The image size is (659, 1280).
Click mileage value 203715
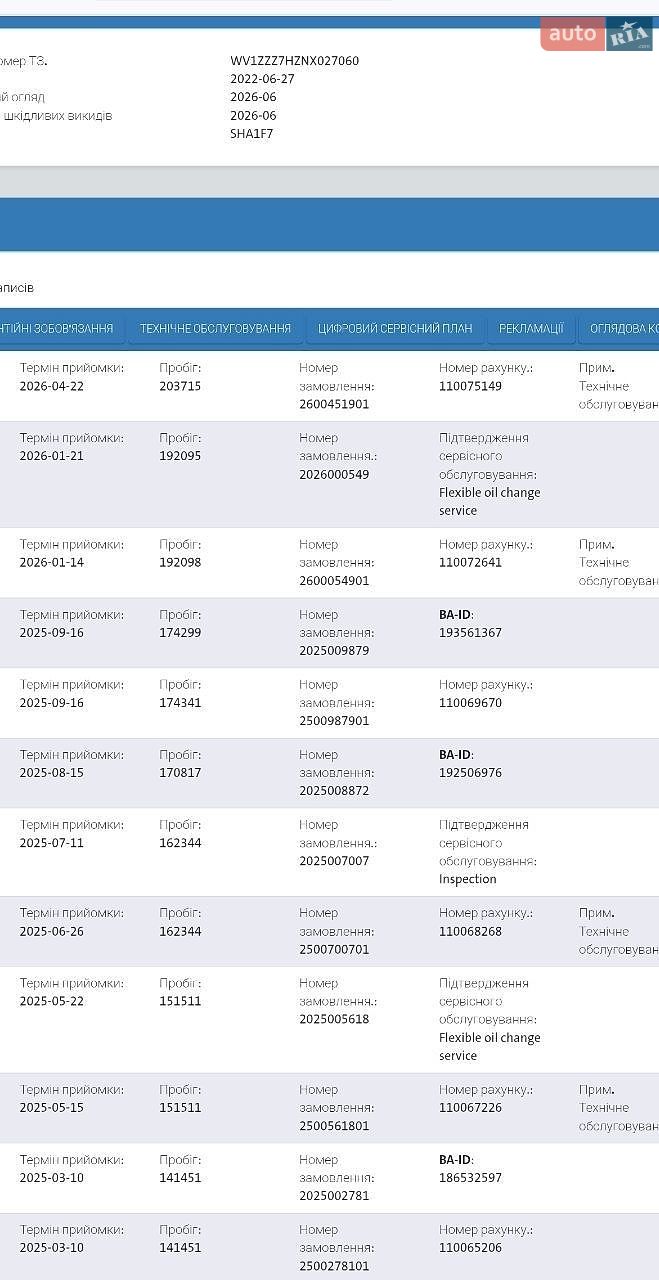tap(180, 386)
